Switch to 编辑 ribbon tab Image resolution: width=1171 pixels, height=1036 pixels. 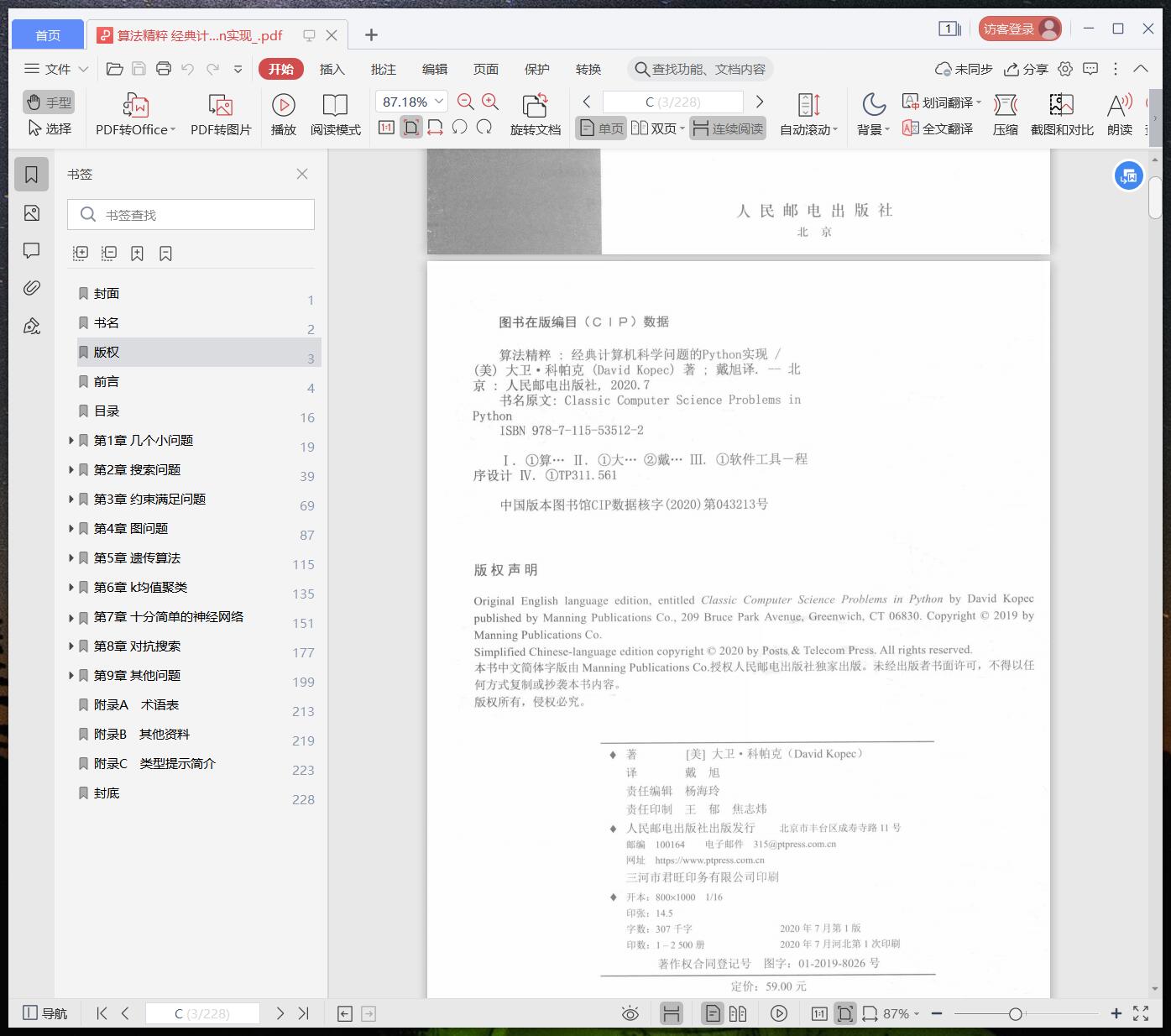(x=435, y=69)
